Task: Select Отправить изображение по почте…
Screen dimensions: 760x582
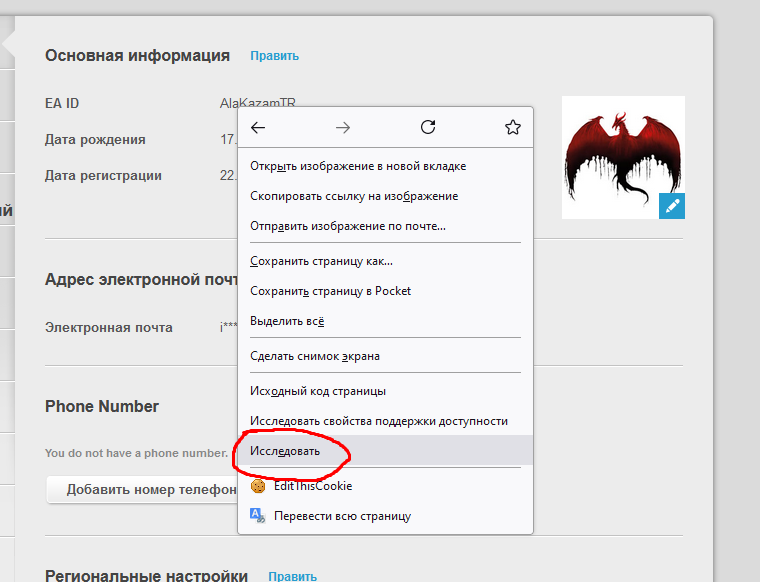Action: [x=385, y=226]
